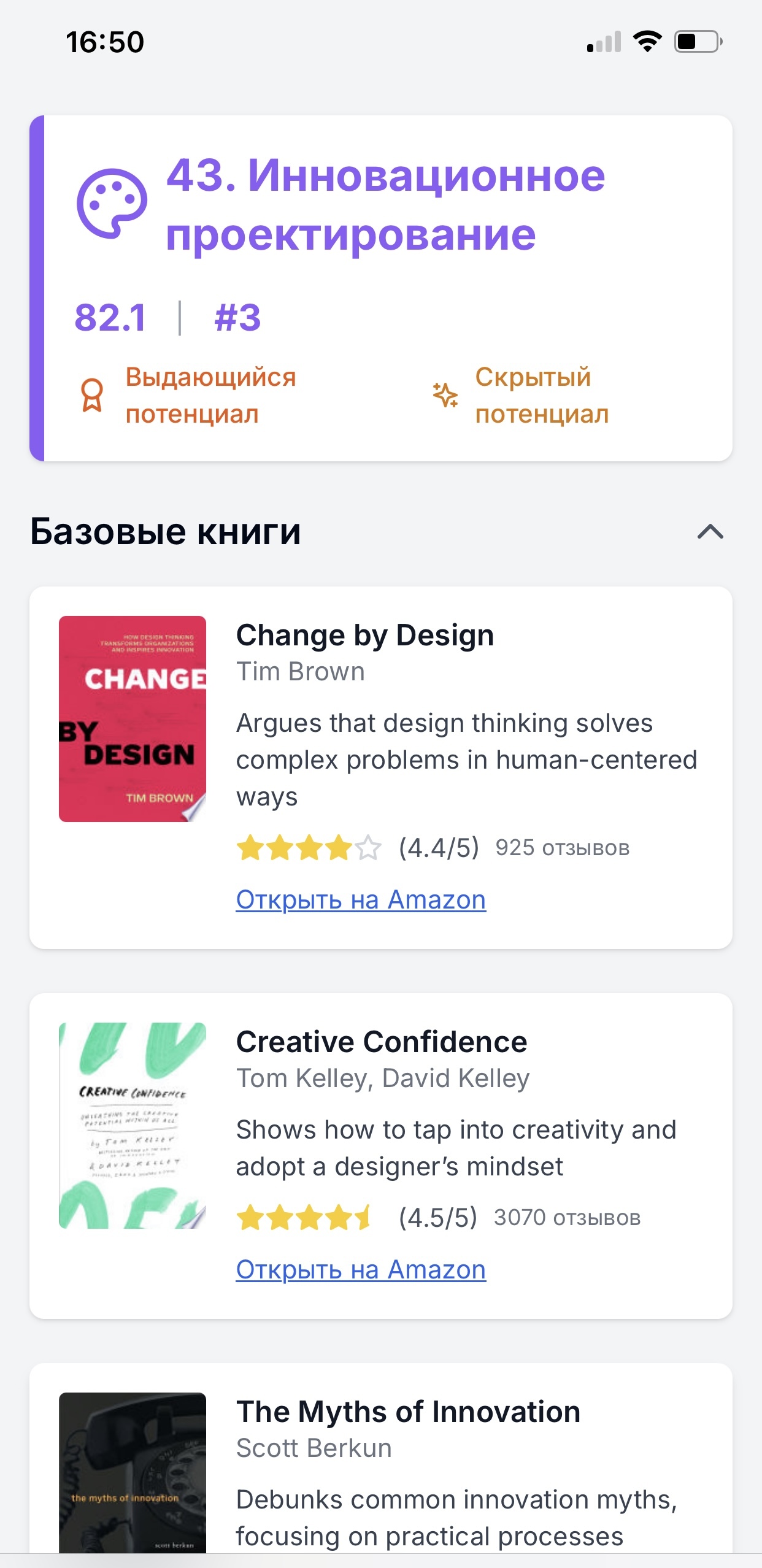Tap the Change by Design book cover

133,717
